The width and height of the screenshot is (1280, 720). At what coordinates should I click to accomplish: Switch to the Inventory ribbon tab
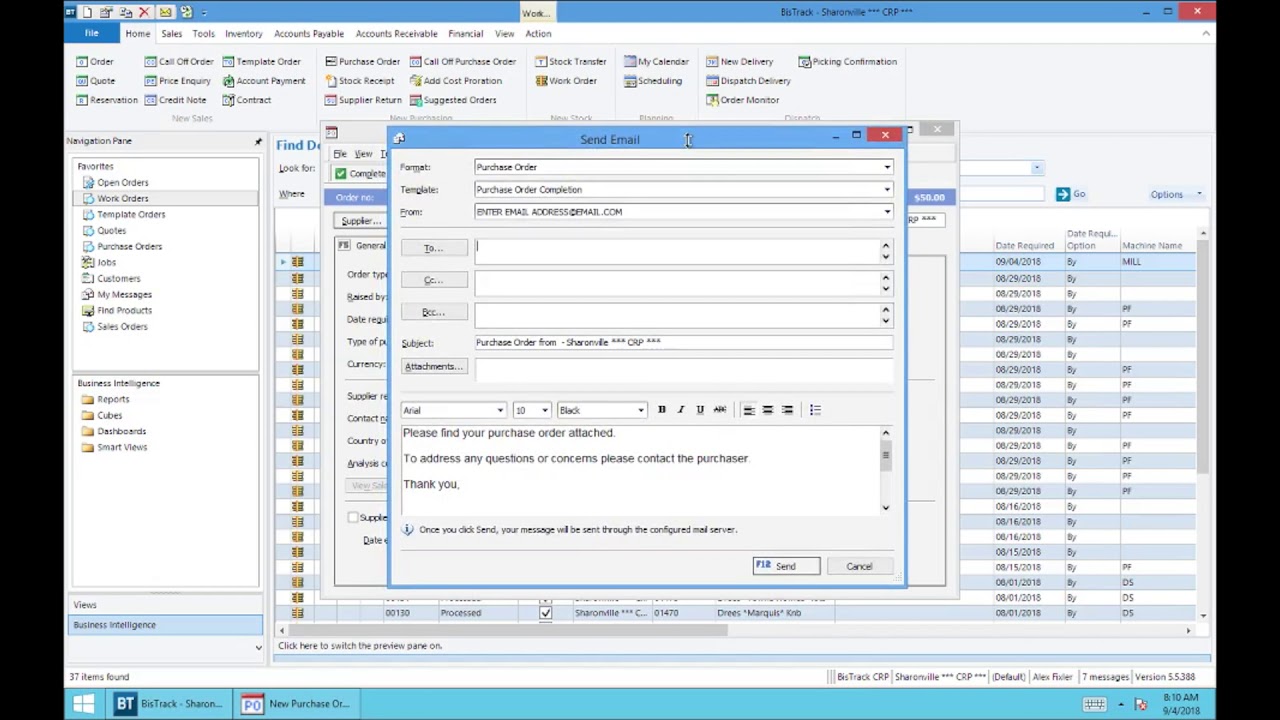(x=243, y=34)
